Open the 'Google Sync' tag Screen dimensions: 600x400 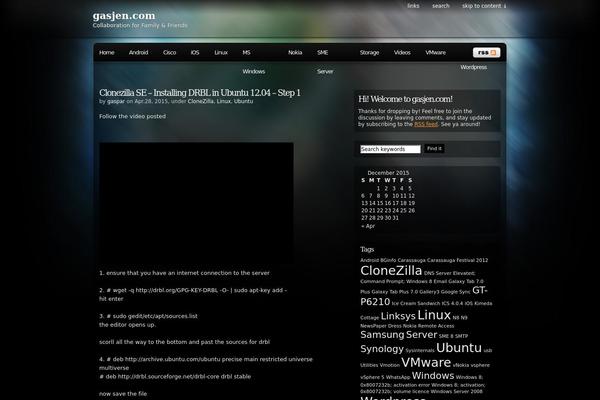coord(455,292)
